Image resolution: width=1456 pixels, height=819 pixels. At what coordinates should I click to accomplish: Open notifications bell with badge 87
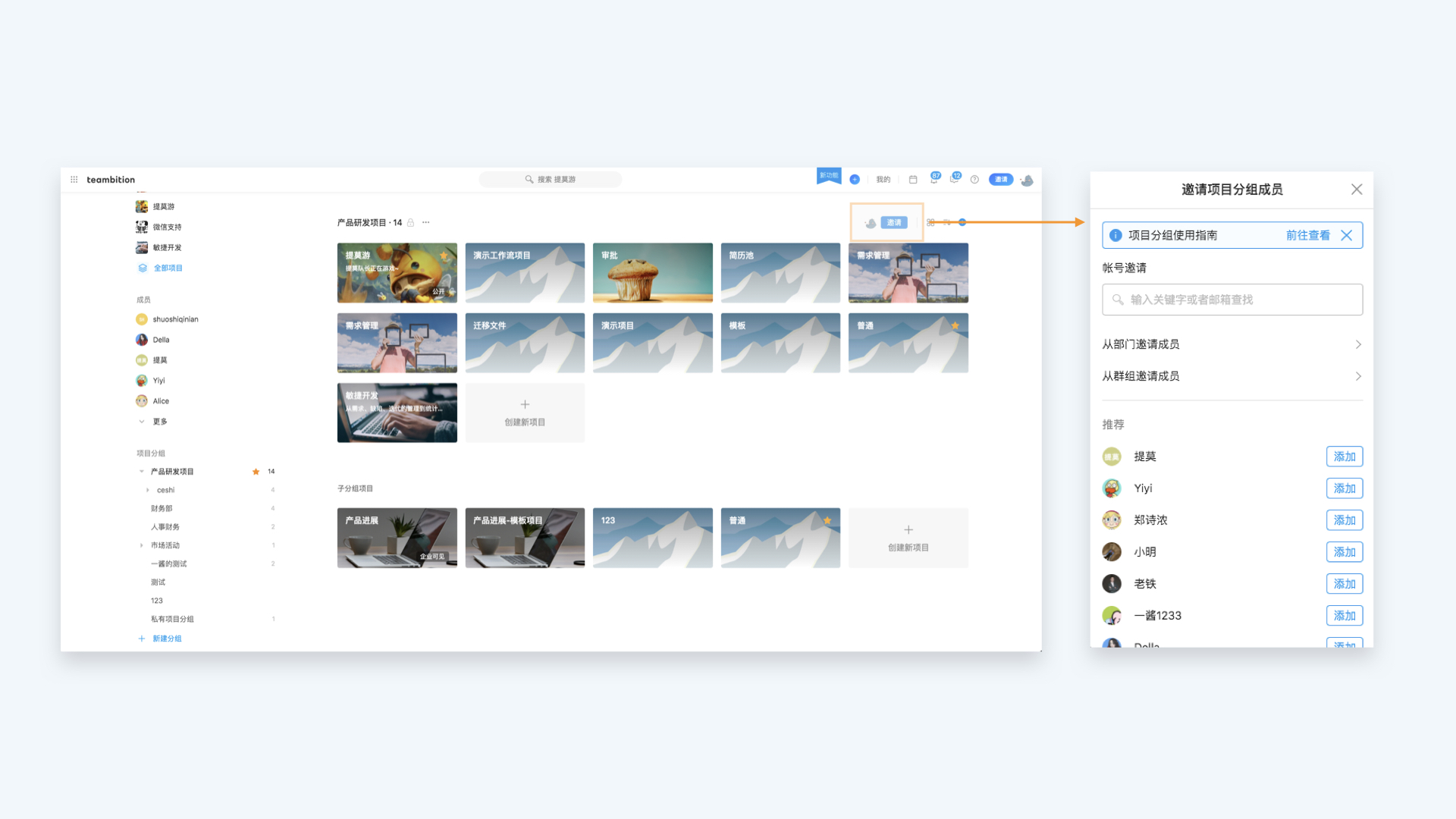coord(934,179)
